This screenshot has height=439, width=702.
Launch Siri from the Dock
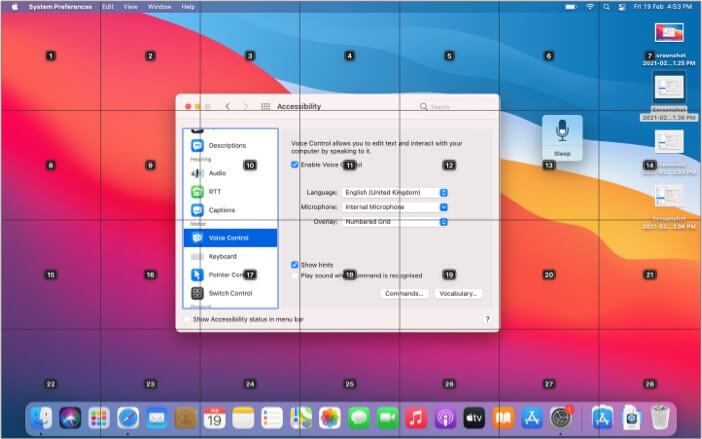[70, 418]
